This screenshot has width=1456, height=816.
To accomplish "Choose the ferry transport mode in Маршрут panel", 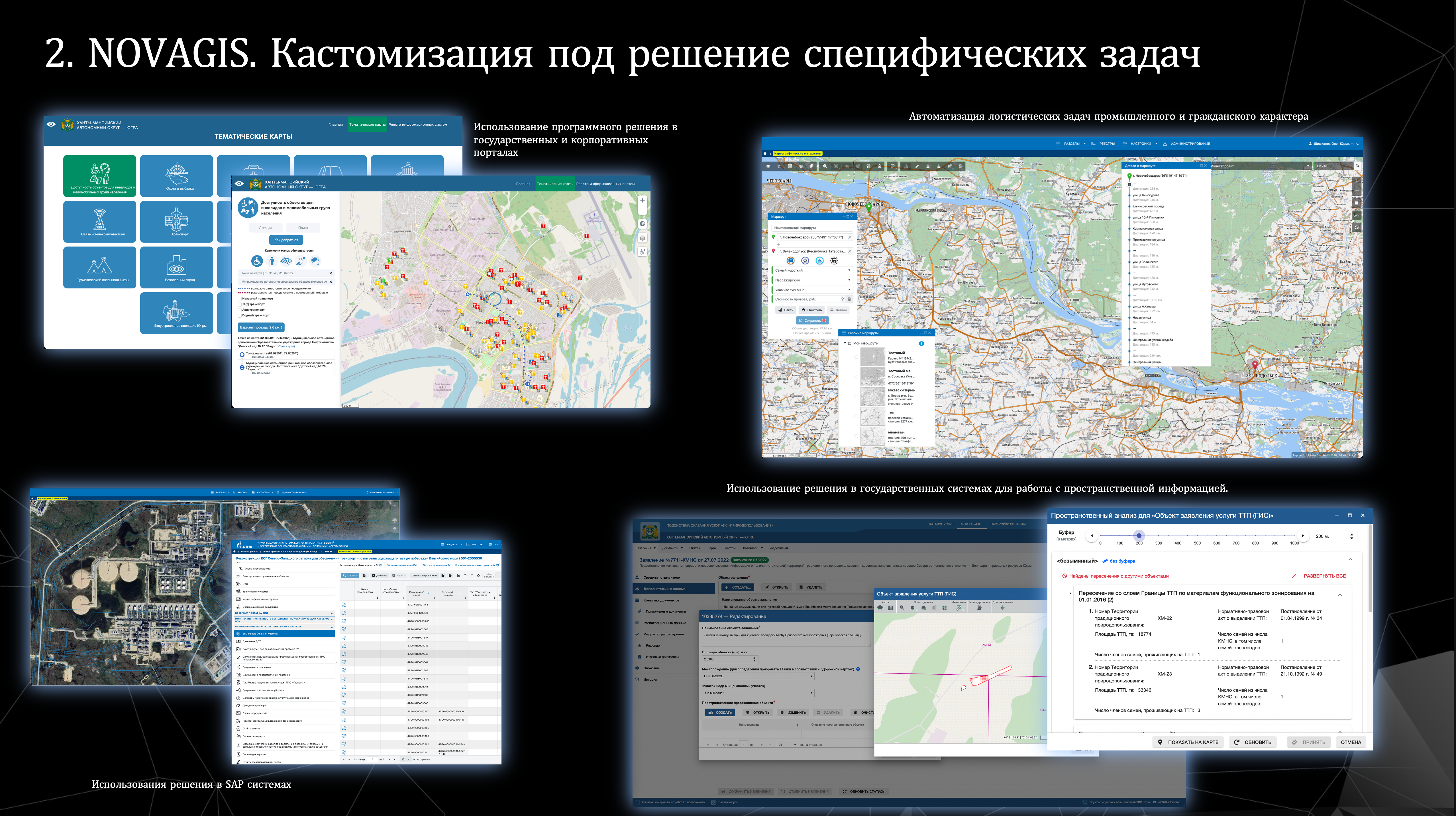I will 805,260.
